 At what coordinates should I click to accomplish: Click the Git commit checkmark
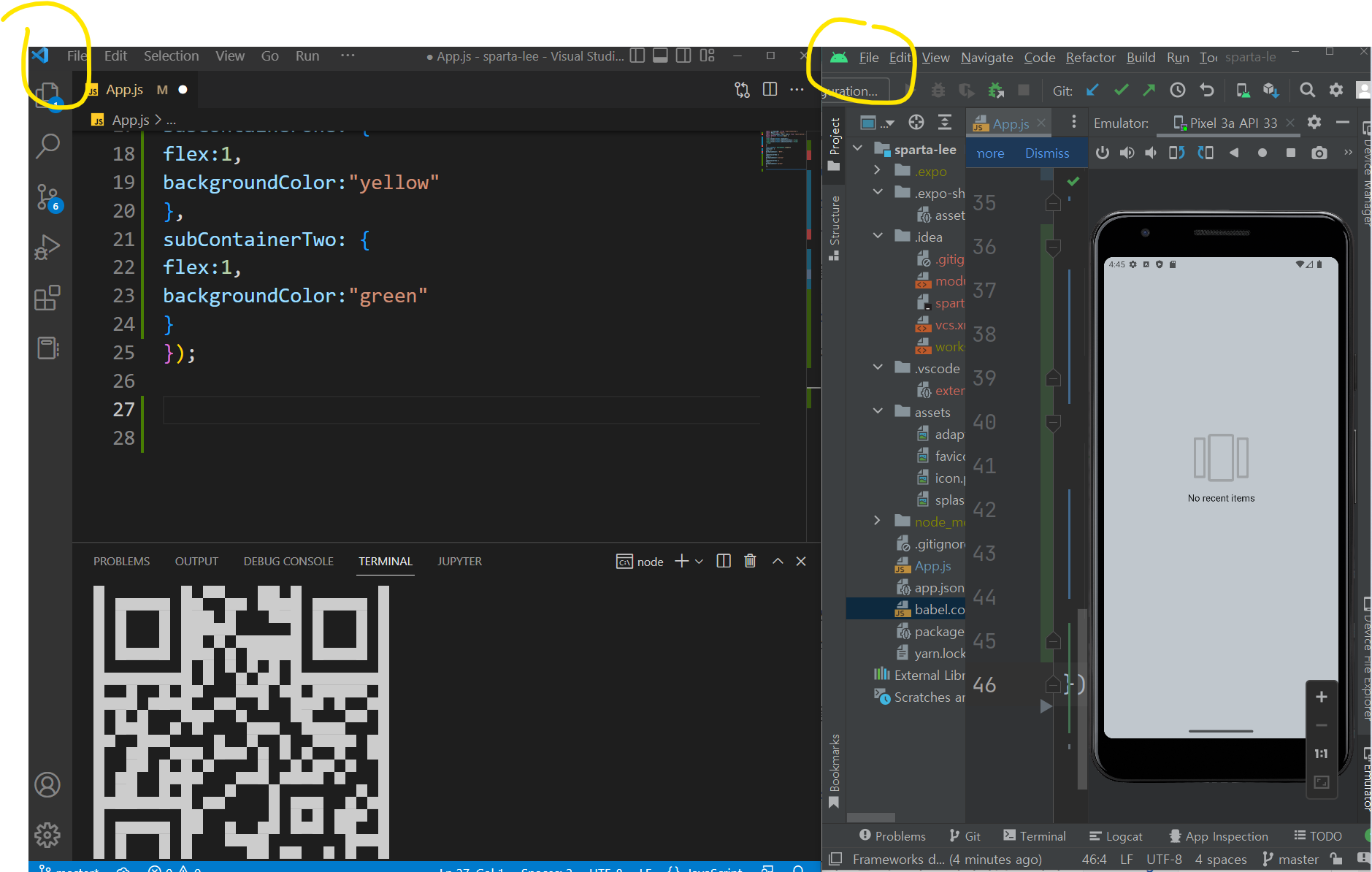1121,90
